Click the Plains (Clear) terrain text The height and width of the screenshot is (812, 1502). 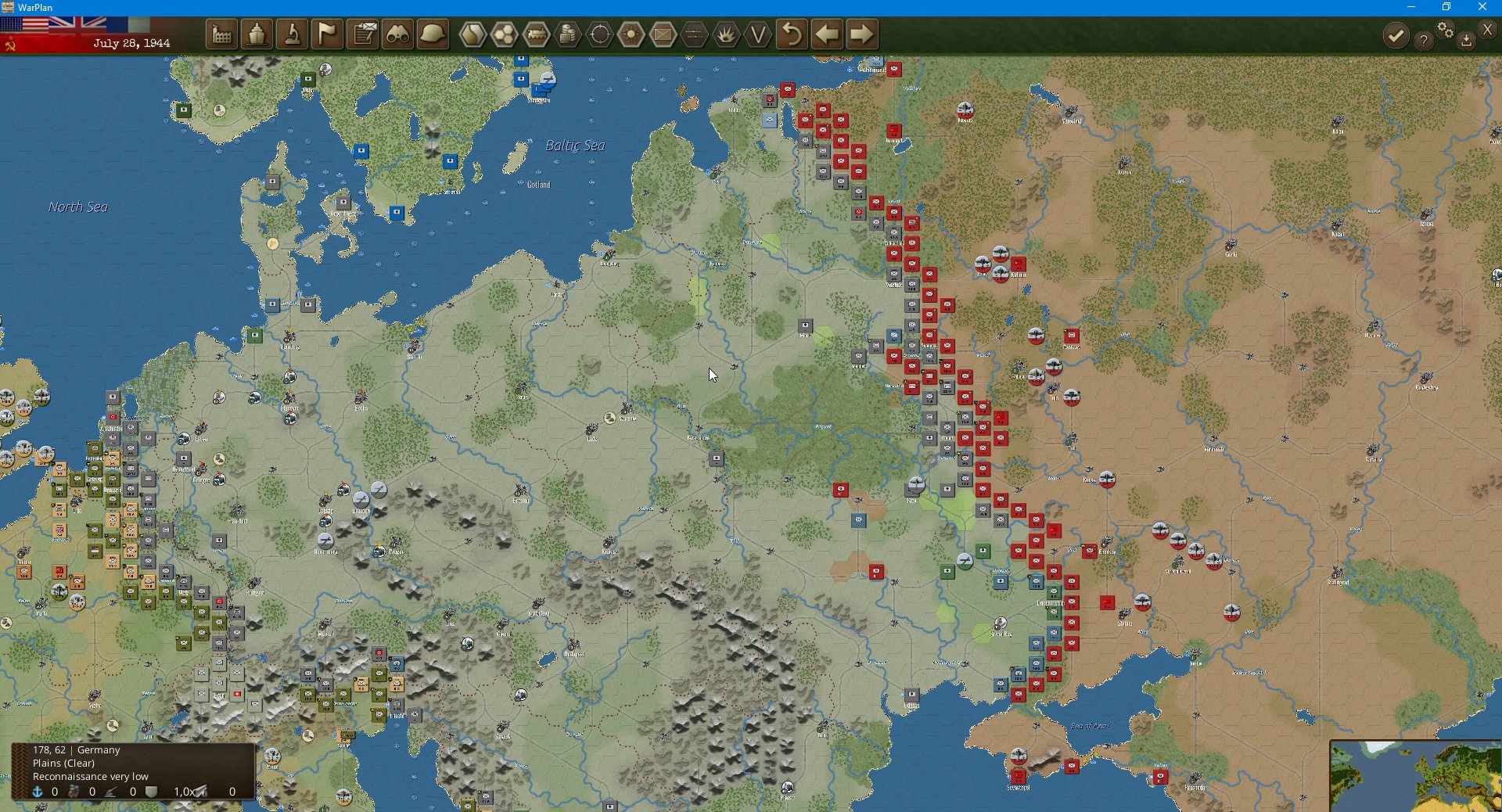[x=63, y=763]
